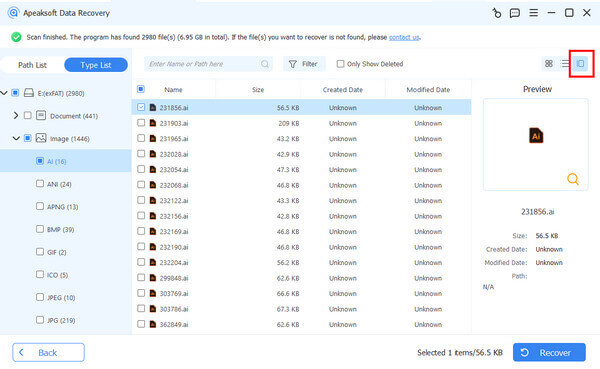Image resolution: width=600 pixels, height=369 pixels.
Task: Switch to Type List tab
Action: point(96,65)
